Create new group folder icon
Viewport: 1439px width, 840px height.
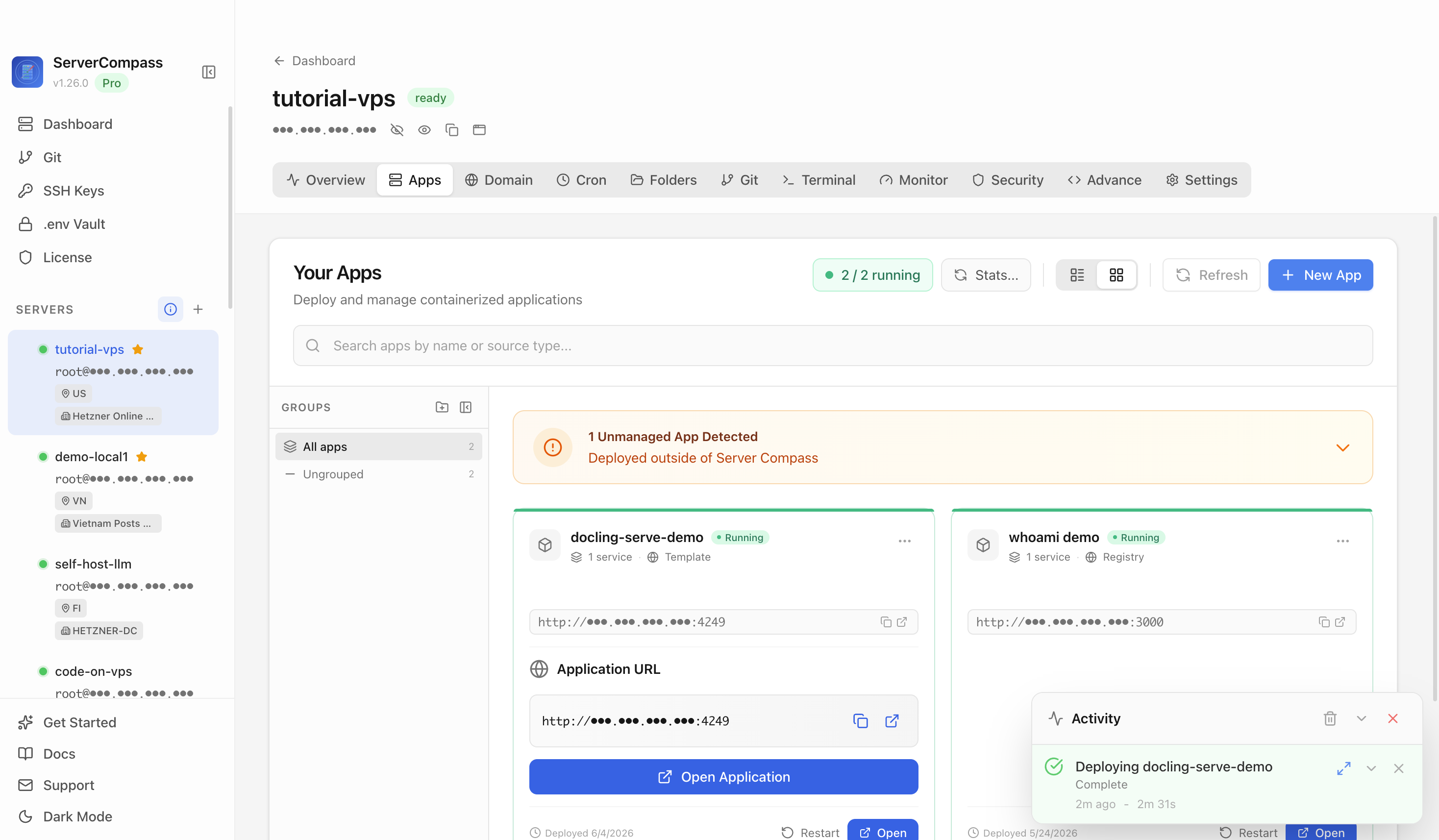tap(442, 407)
